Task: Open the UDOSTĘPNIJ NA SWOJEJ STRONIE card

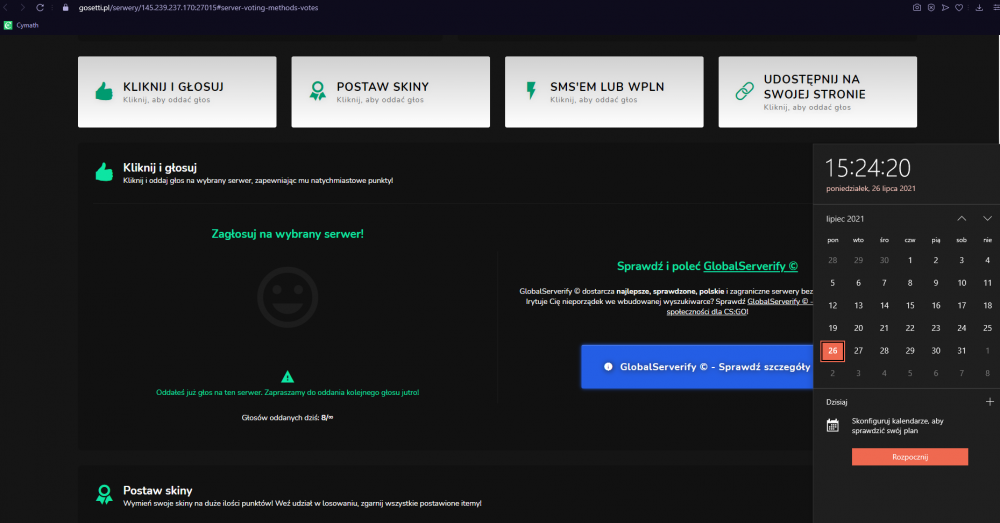Action: tap(818, 92)
